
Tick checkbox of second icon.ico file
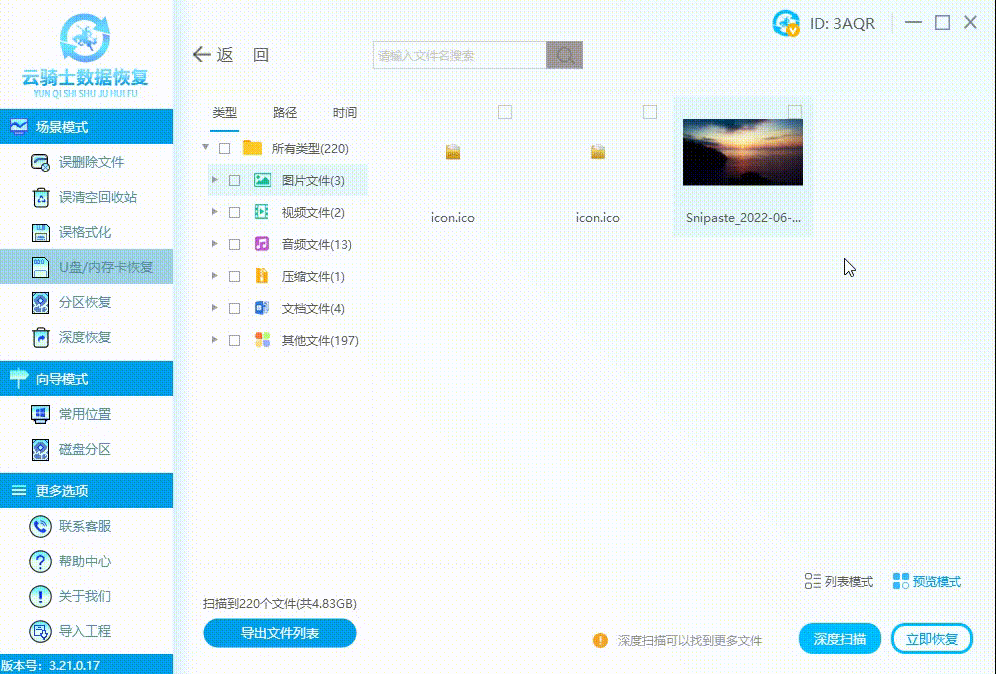point(650,112)
